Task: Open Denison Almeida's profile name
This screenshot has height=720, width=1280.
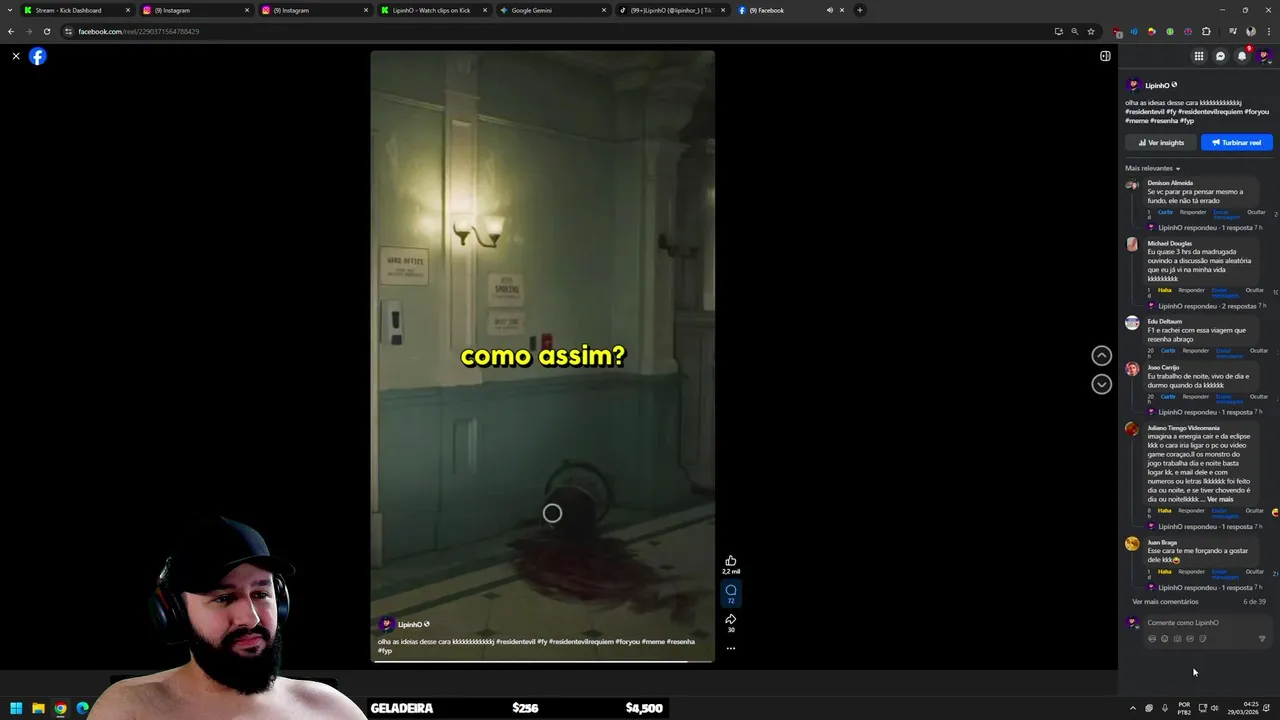Action: [1170, 183]
